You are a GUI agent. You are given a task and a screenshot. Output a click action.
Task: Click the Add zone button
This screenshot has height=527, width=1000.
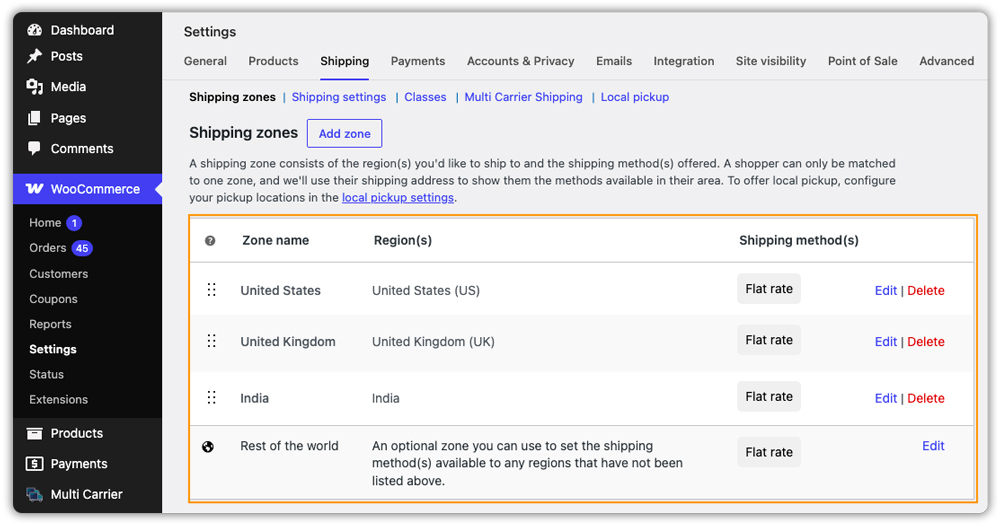[x=344, y=133]
